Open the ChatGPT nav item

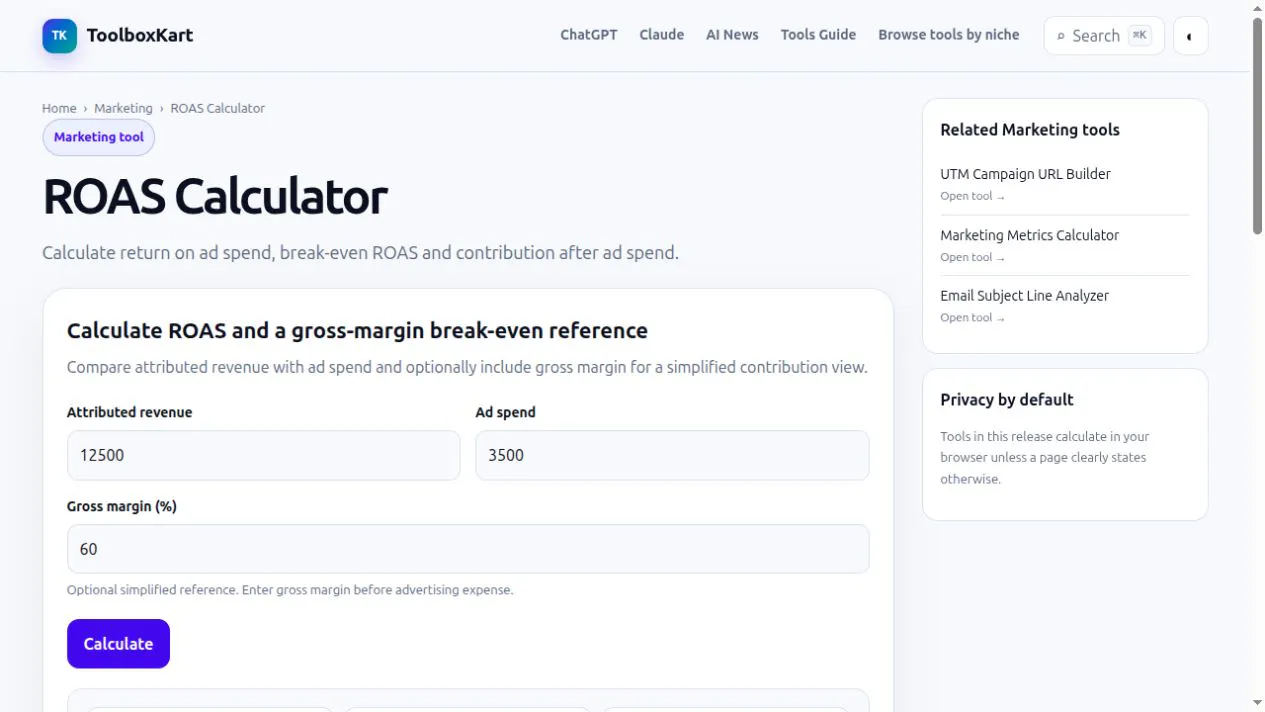tap(589, 35)
